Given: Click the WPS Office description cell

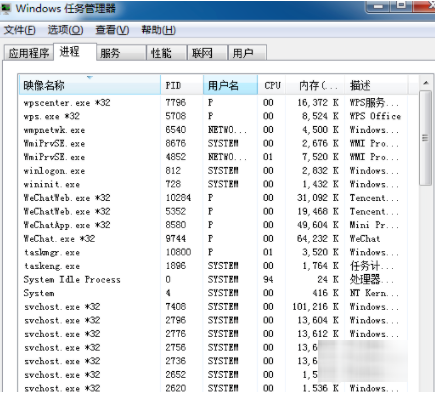Looking at the screenshot, I should tap(375, 116).
